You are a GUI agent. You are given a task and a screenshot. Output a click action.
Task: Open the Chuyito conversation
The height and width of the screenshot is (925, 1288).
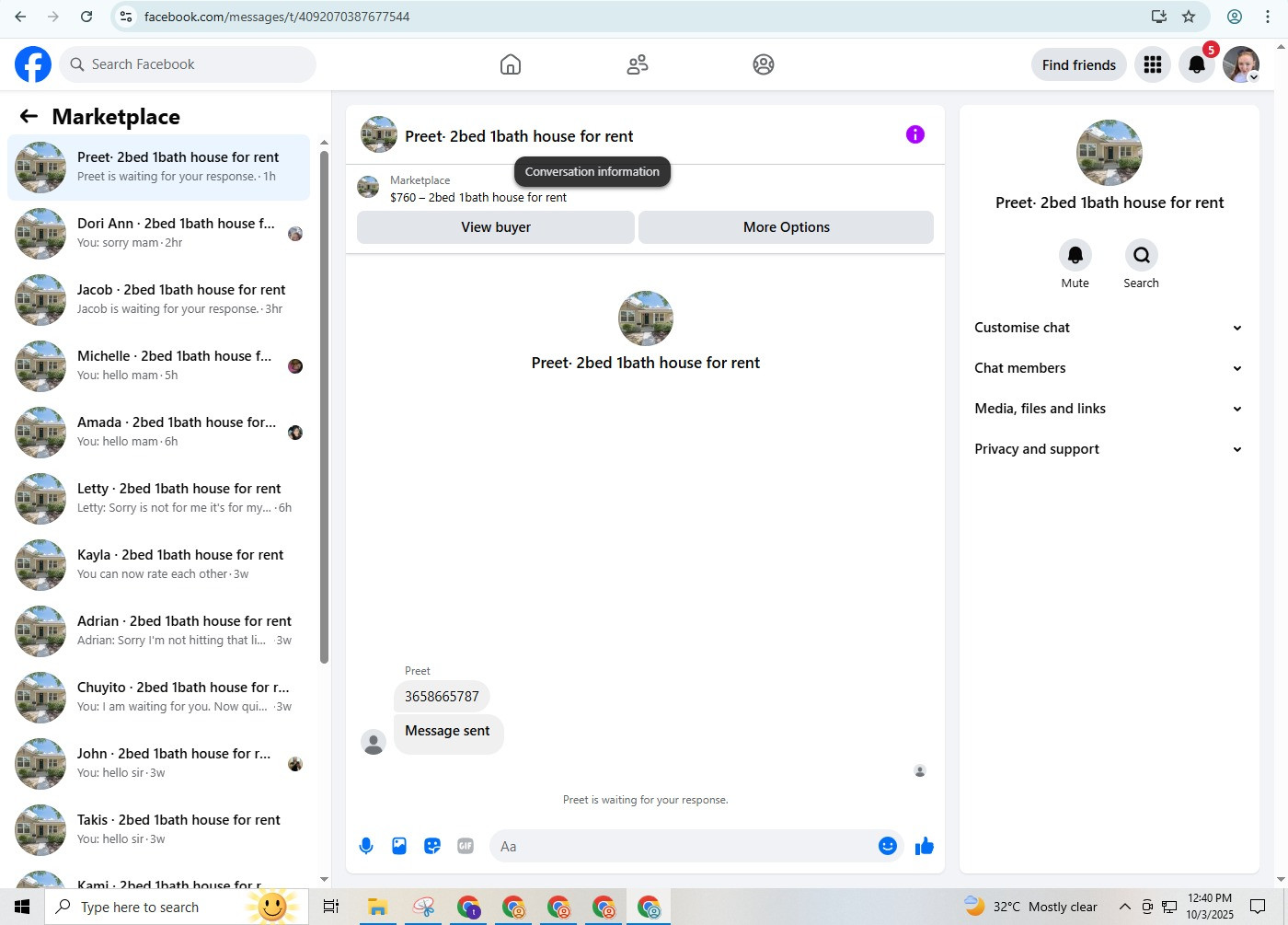coord(158,697)
